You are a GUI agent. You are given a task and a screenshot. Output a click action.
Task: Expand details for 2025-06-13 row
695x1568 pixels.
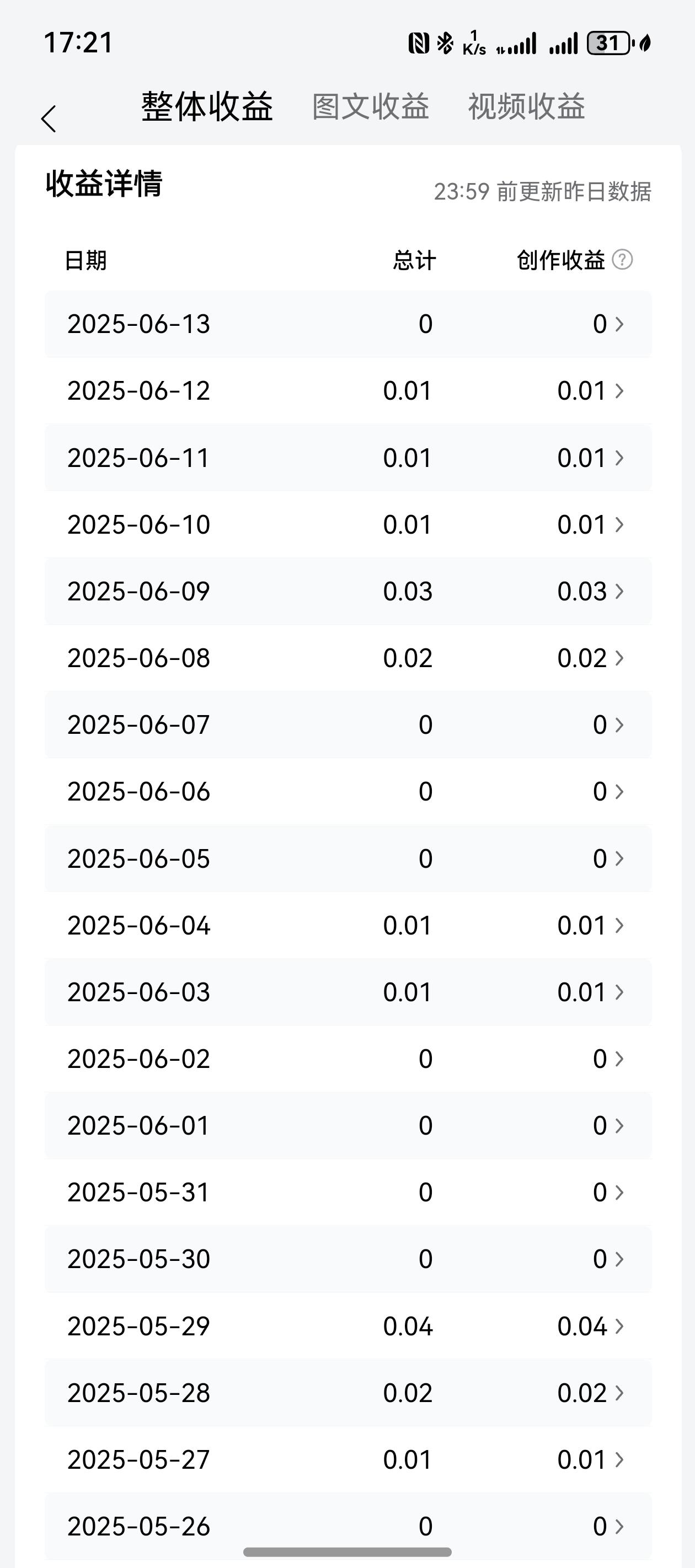pos(349,324)
